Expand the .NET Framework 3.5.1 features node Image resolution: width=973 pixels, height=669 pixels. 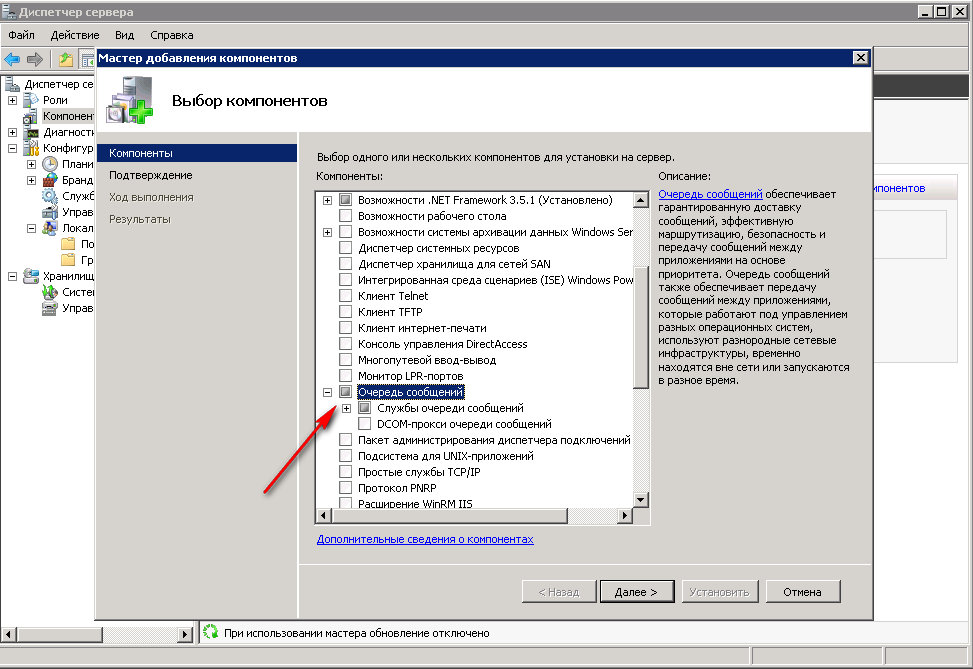click(327, 200)
